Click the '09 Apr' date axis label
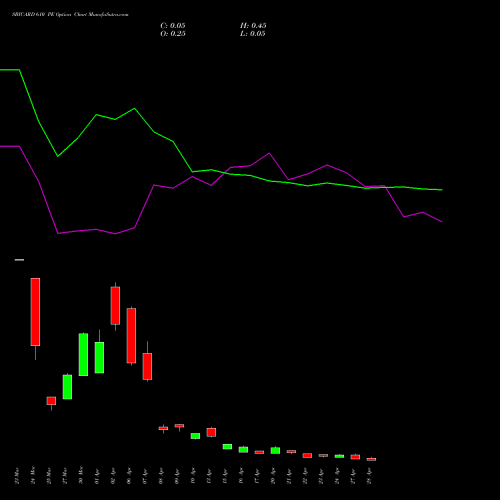Screen dimensions: 500x500 [x=177, y=476]
